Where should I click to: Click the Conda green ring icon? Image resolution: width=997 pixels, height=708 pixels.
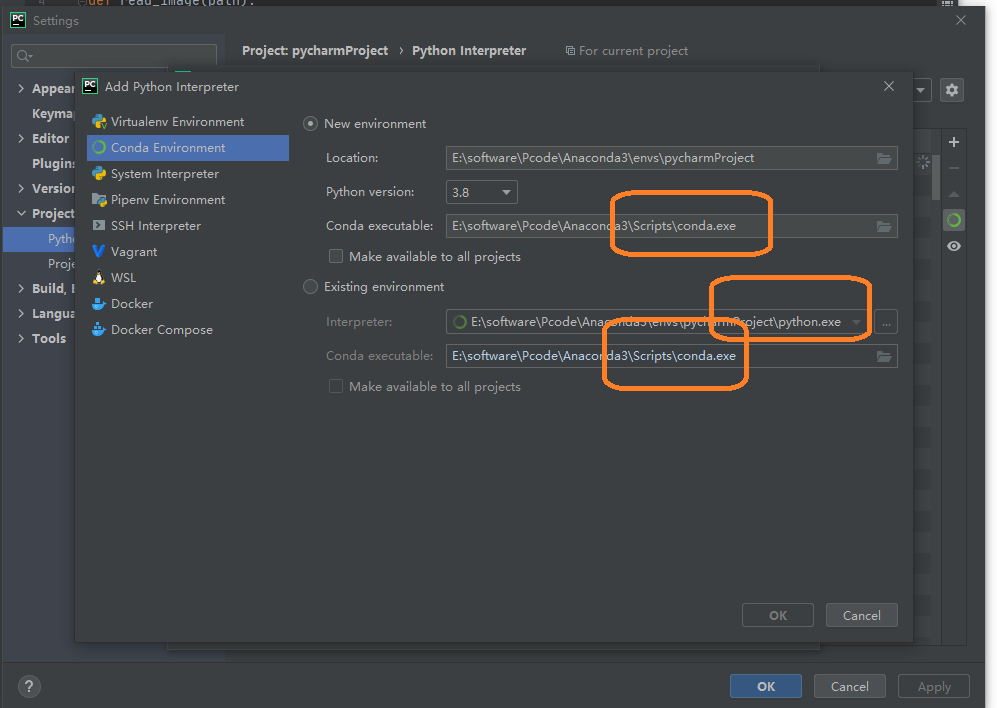point(99,148)
